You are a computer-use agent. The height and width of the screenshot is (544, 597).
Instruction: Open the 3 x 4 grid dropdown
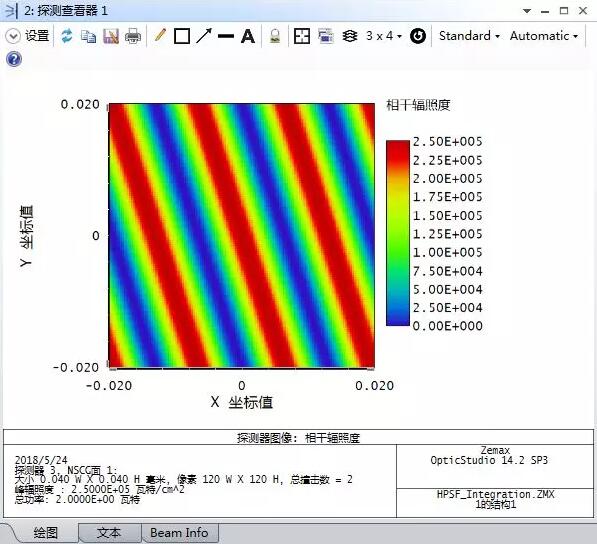[x=384, y=36]
